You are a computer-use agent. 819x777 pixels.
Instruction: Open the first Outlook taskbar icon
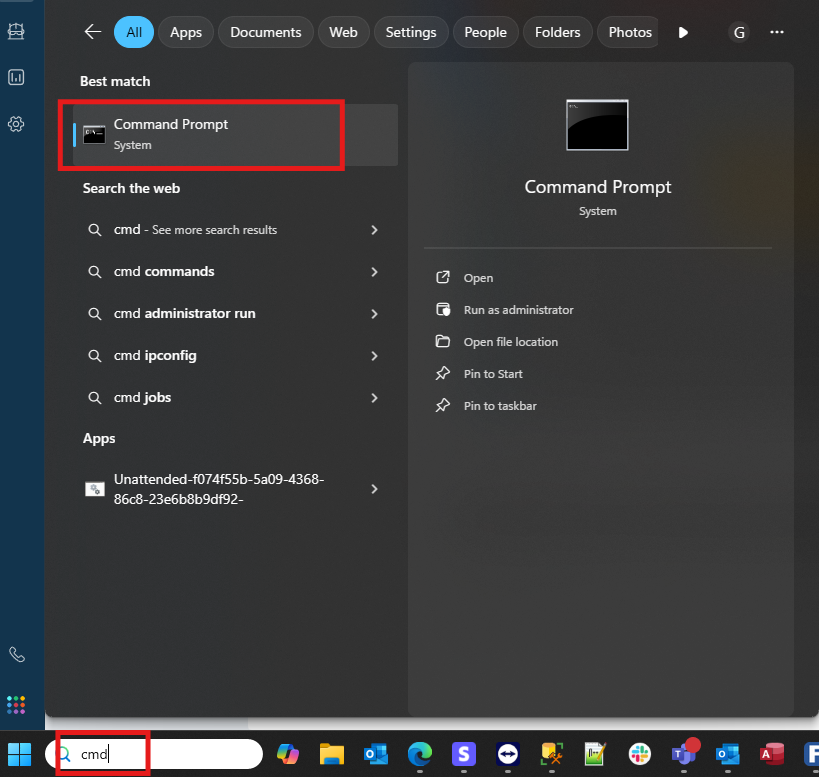pos(376,754)
